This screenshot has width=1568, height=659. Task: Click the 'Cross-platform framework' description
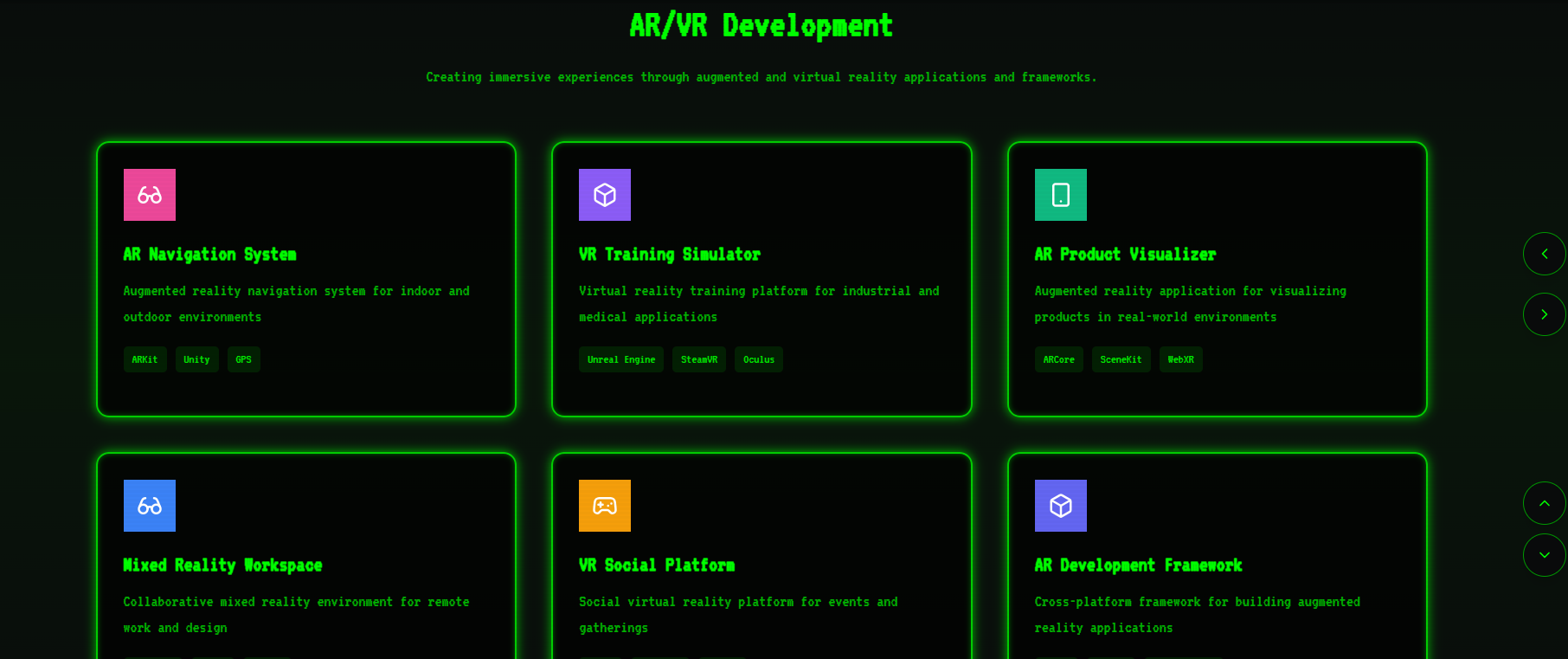(1198, 615)
